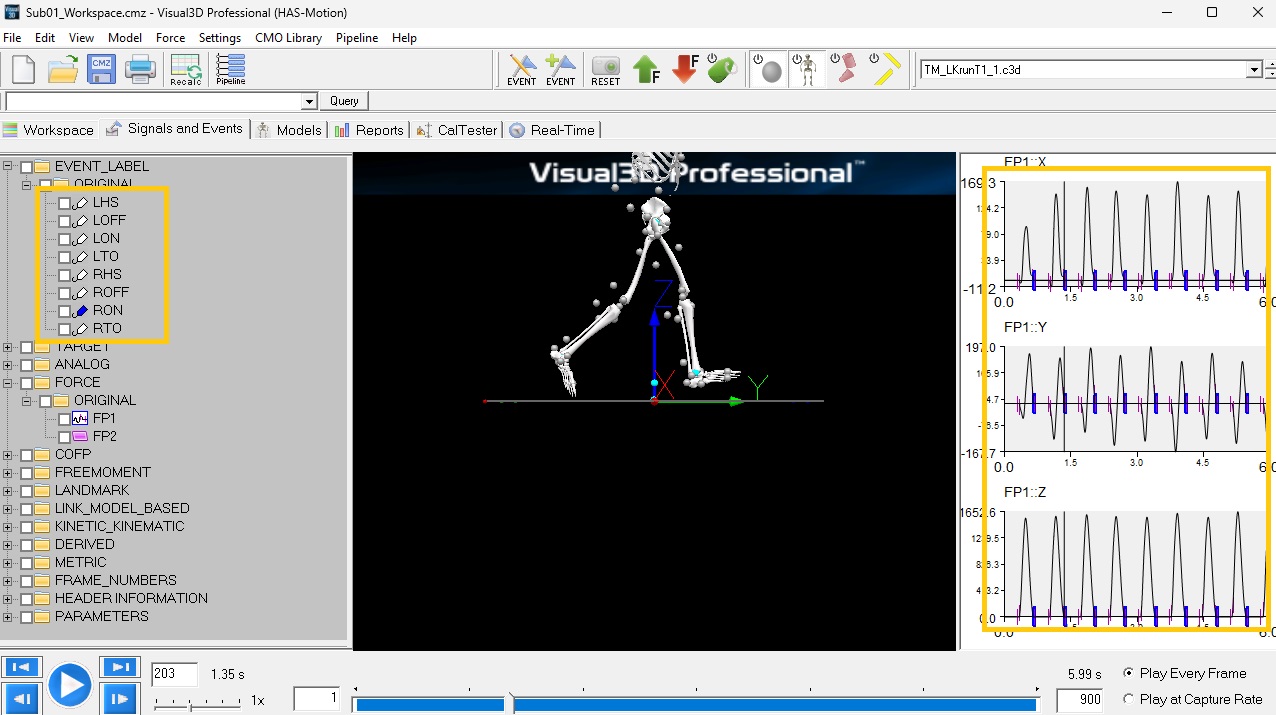This screenshot has height=715, width=1276.
Task: Open the Pipeline menu
Action: (357, 38)
